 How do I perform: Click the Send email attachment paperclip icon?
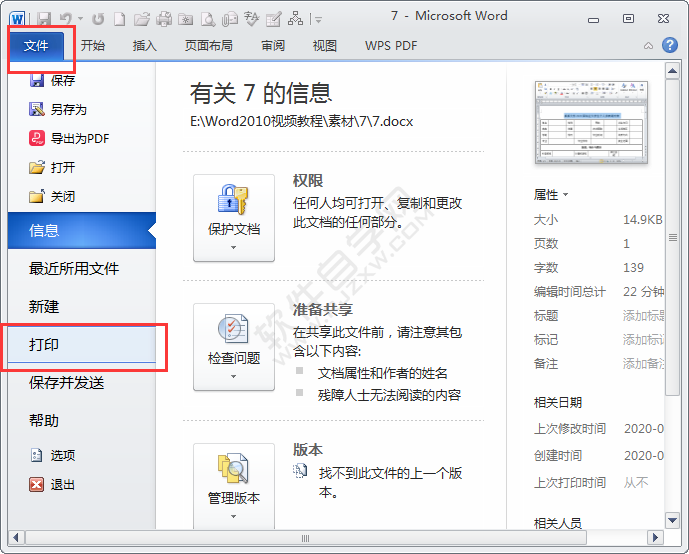(x=230, y=19)
